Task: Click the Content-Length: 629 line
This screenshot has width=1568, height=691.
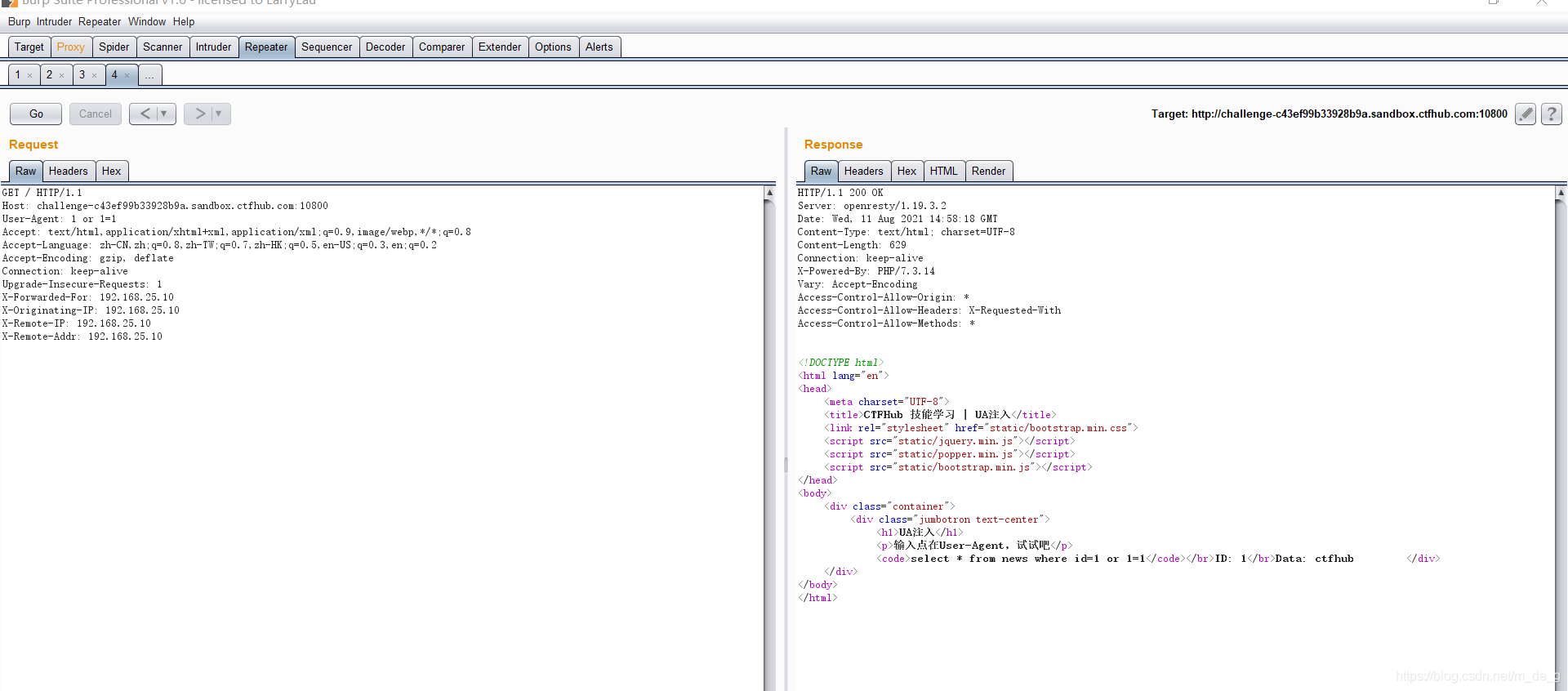Action: point(852,245)
